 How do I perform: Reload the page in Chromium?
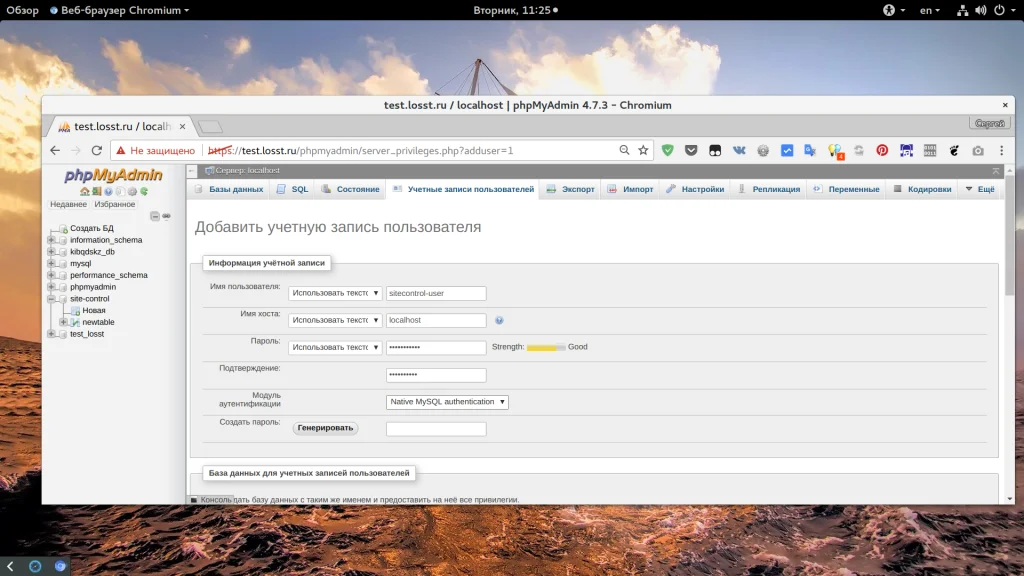click(x=97, y=150)
